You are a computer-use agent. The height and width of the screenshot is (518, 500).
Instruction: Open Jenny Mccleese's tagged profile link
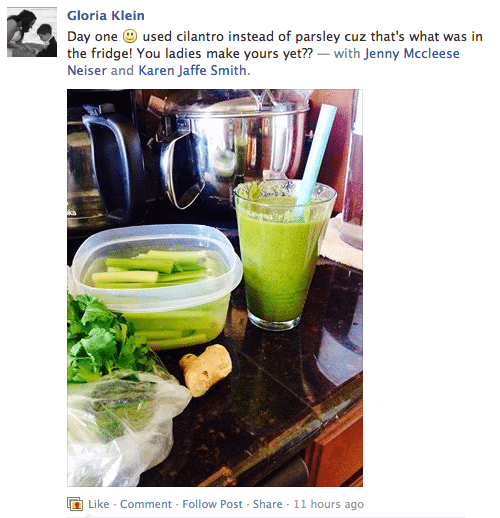point(412,53)
